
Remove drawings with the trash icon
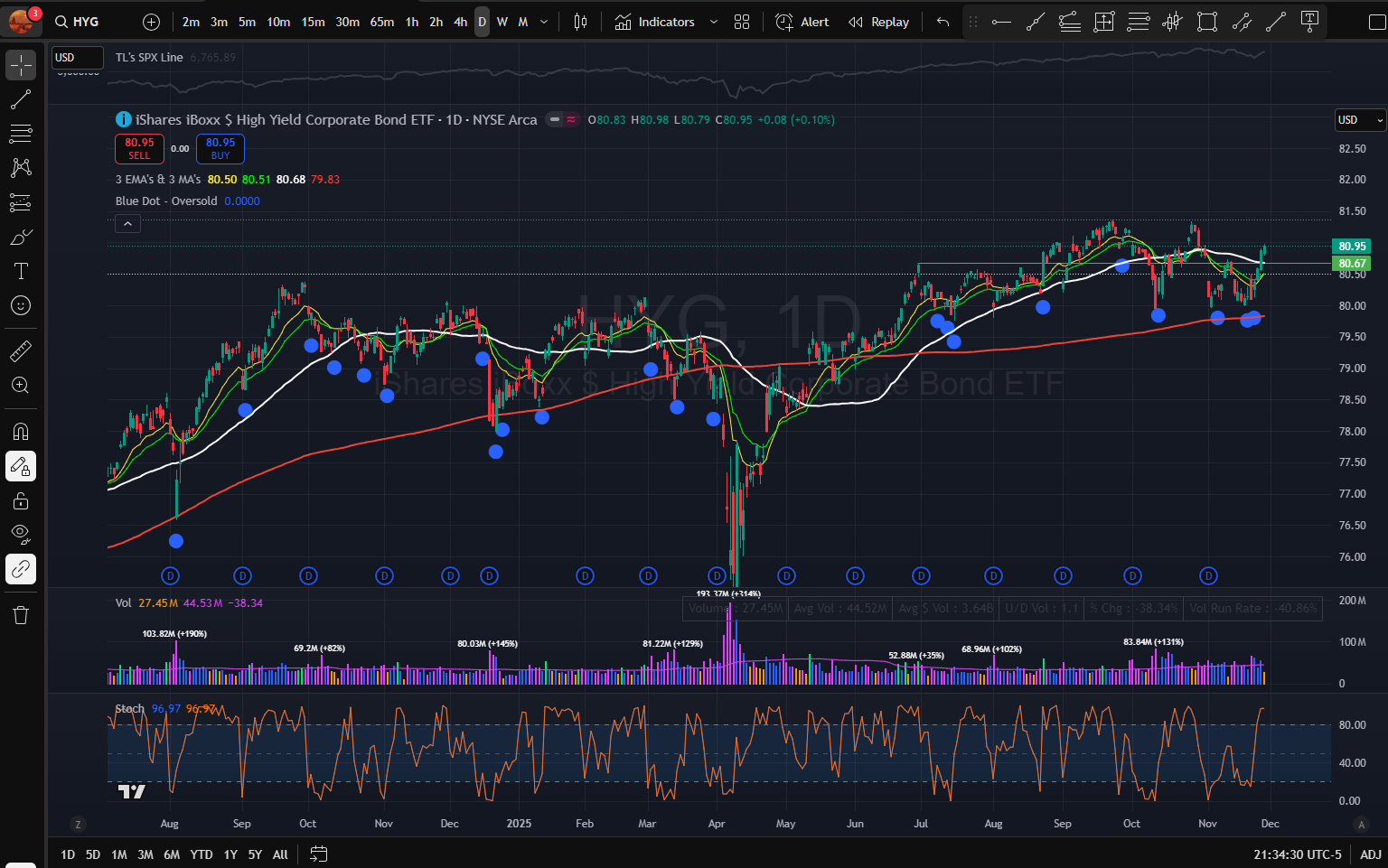pos(21,615)
